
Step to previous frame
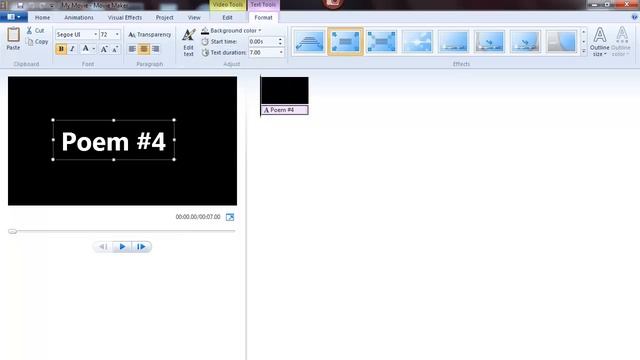[103, 247]
